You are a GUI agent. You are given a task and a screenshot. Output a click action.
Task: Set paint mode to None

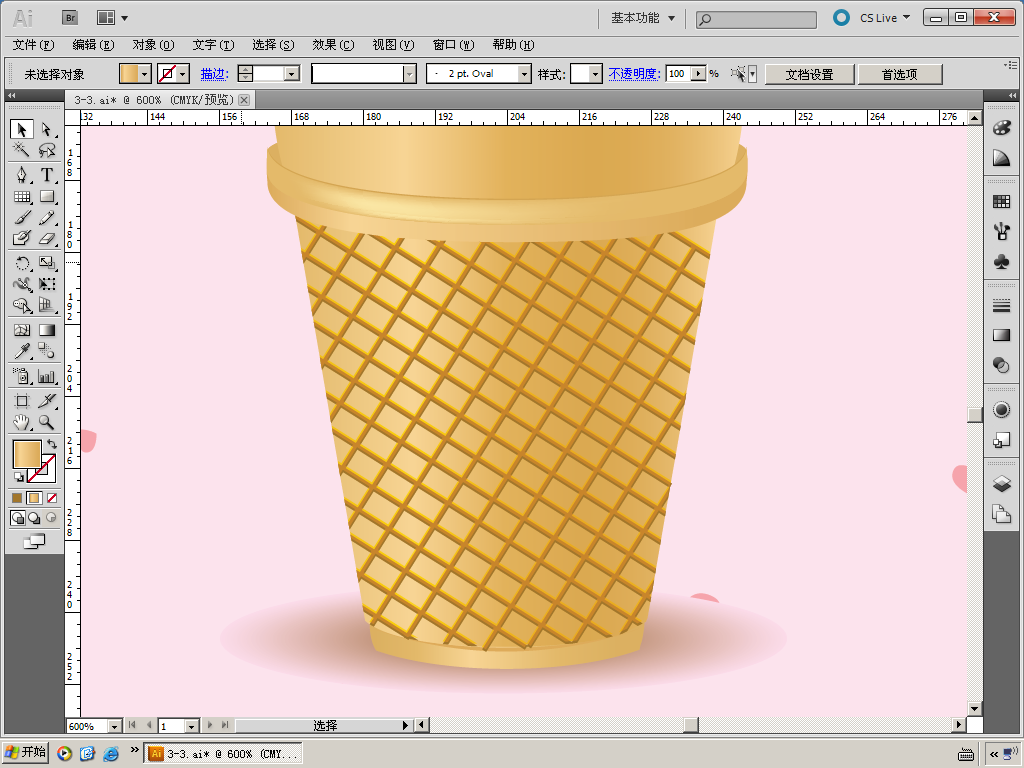tap(52, 498)
